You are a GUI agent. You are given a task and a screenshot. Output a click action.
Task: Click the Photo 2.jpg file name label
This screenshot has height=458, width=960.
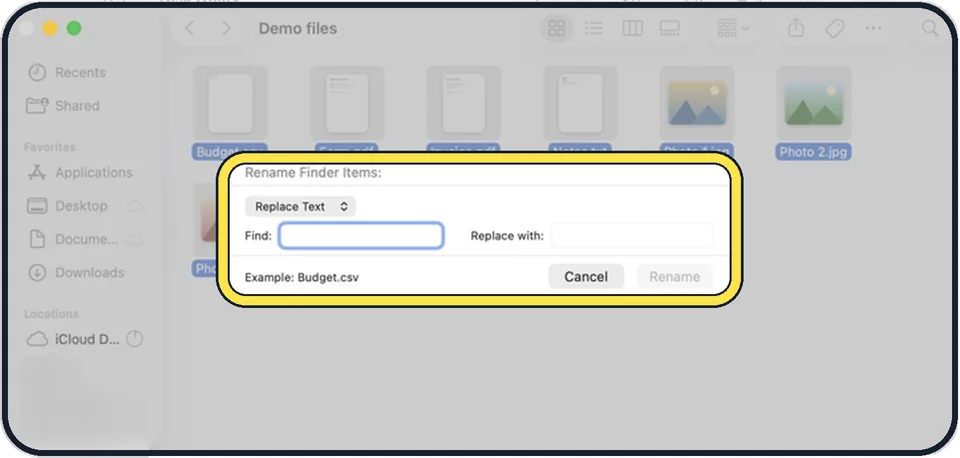coord(814,152)
